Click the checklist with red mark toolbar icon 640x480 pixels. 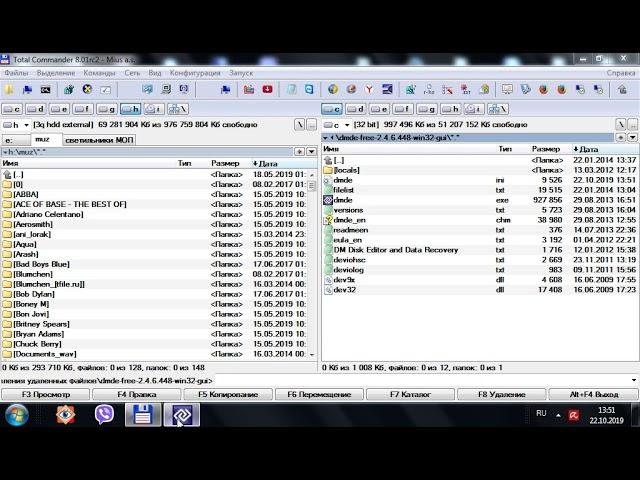click(x=447, y=89)
